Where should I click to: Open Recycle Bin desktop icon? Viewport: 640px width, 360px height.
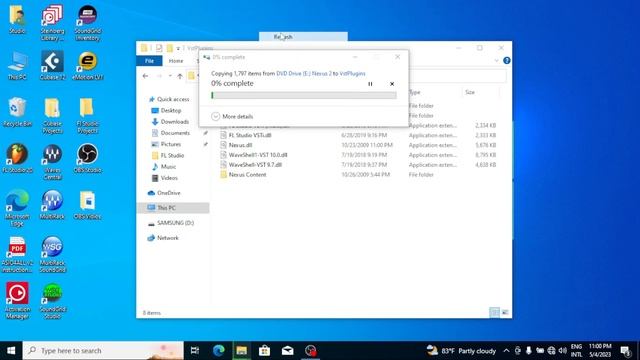17,112
